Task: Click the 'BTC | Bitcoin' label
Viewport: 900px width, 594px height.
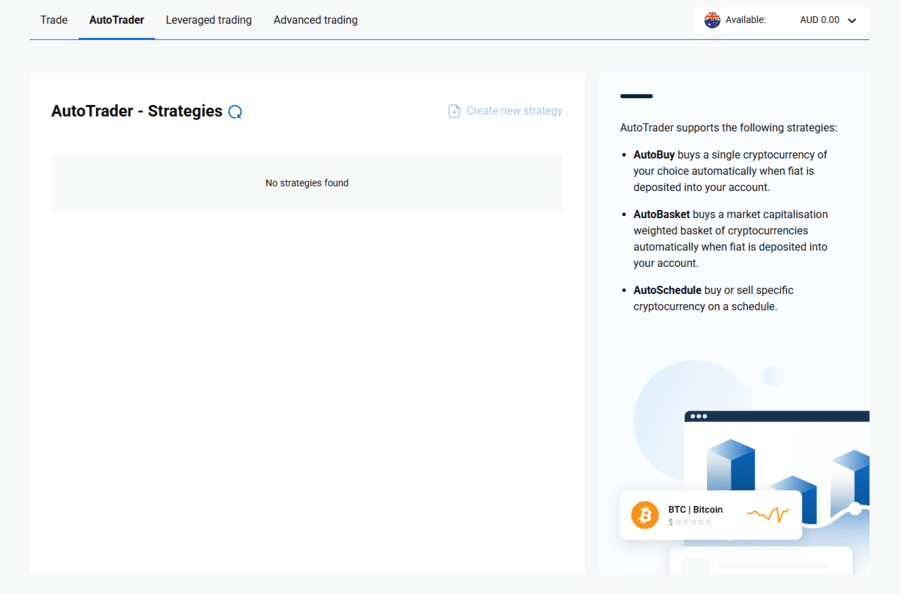Action: [x=695, y=510]
